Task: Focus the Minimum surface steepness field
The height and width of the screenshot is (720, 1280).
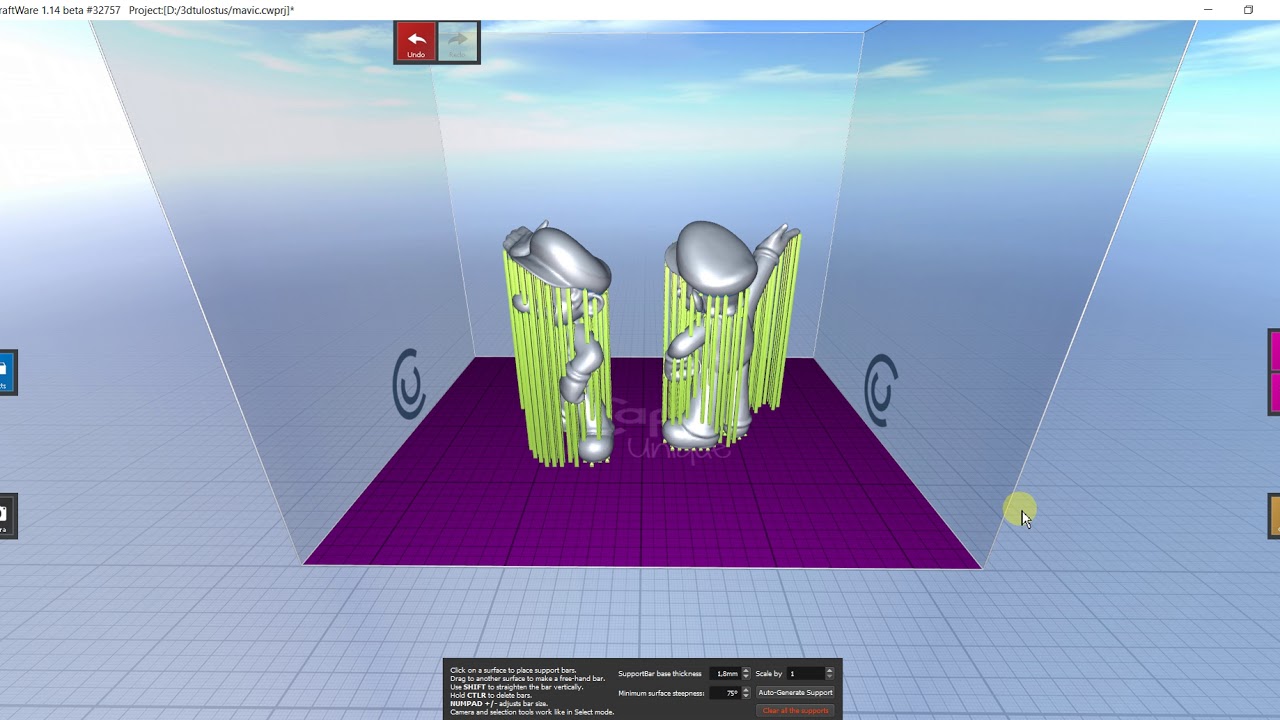Action: pos(725,693)
